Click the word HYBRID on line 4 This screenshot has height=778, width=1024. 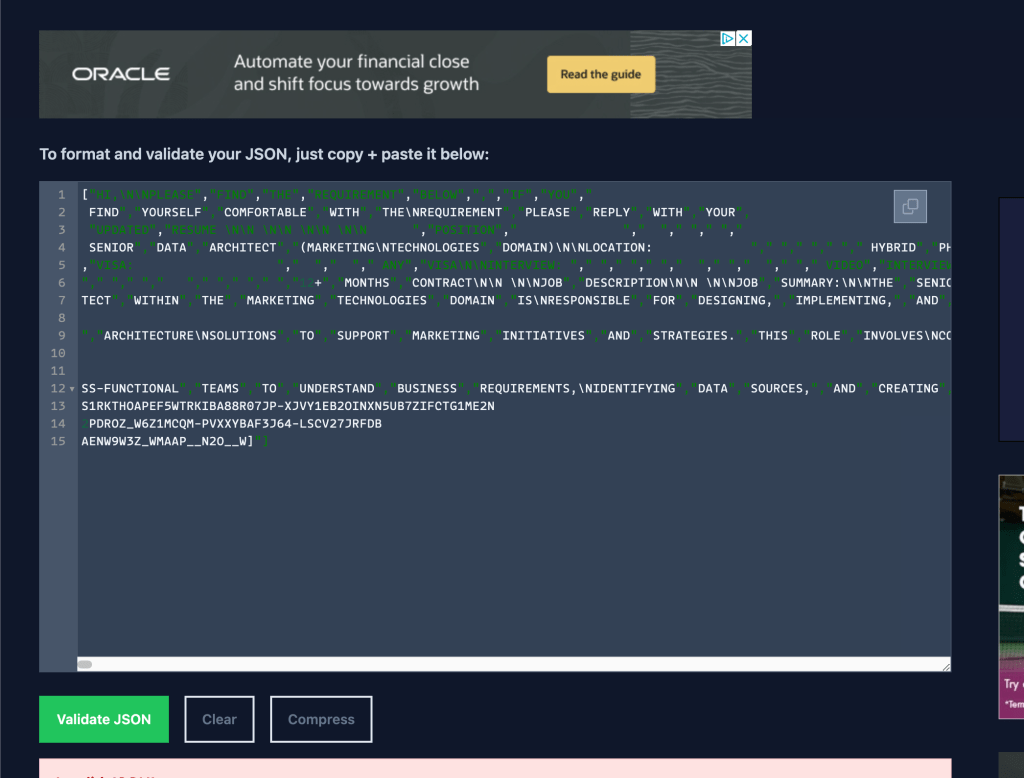coord(893,248)
